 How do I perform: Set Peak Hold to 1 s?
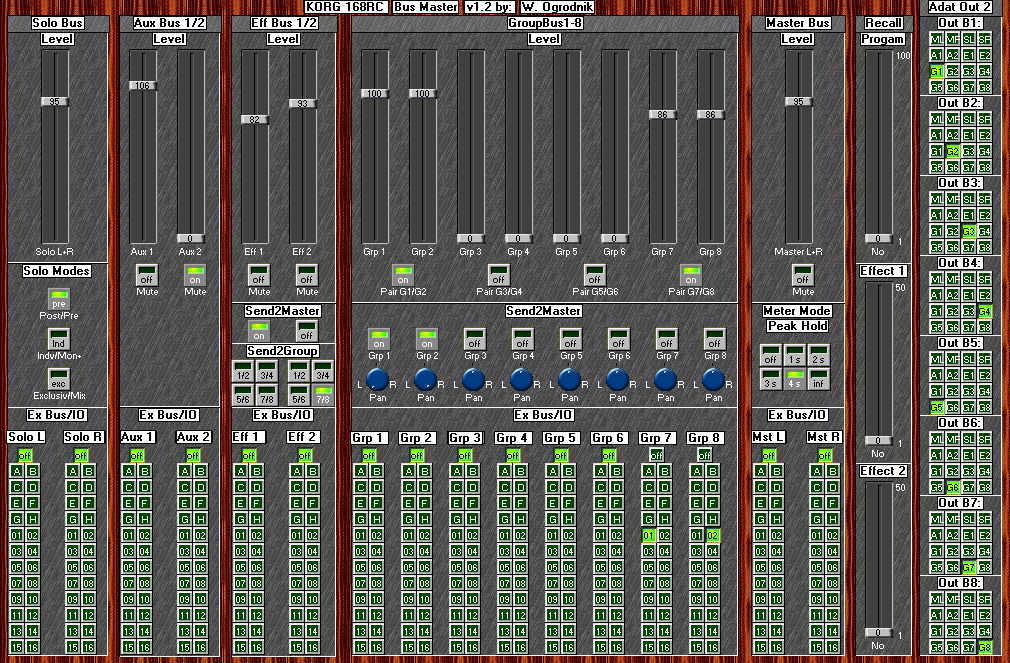[794, 355]
